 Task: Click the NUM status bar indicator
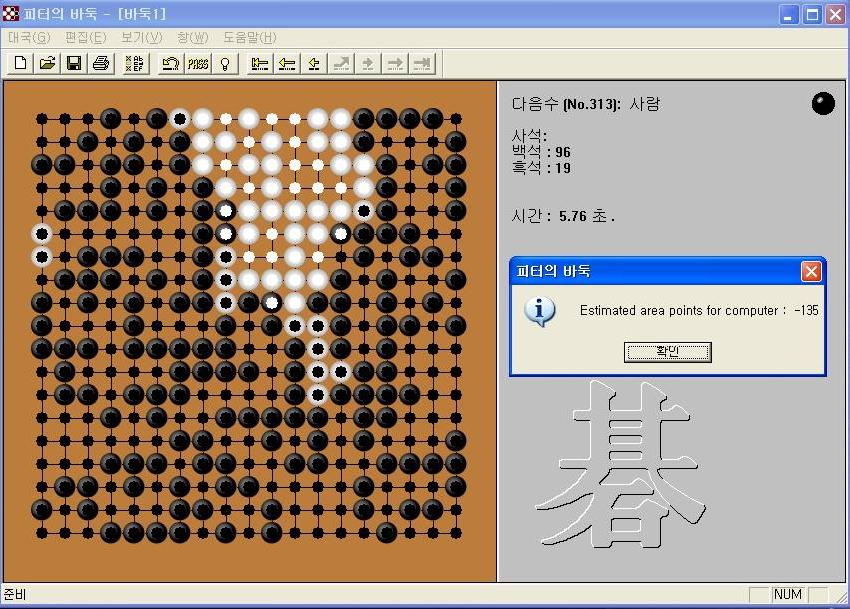click(788, 594)
